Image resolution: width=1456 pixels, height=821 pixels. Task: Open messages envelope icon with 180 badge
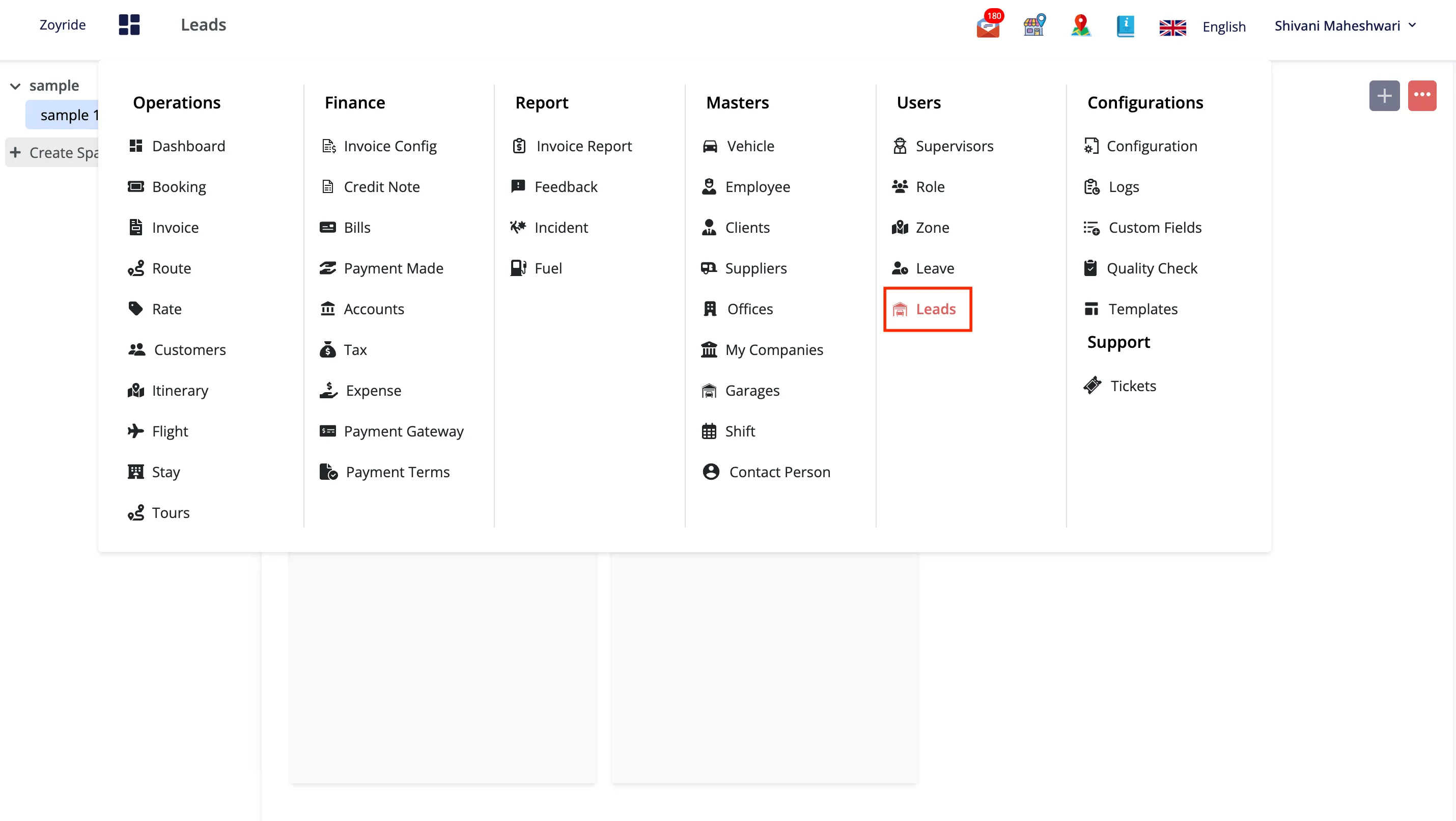[989, 25]
